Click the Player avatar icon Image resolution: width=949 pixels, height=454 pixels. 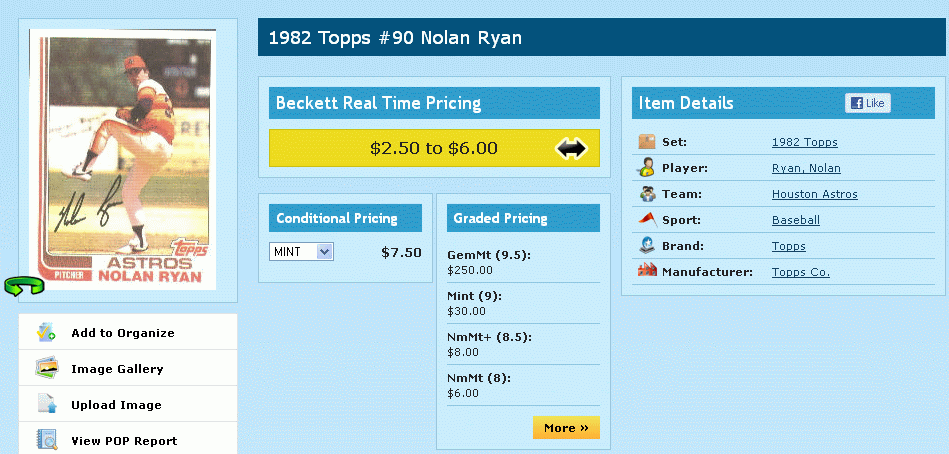tap(647, 168)
